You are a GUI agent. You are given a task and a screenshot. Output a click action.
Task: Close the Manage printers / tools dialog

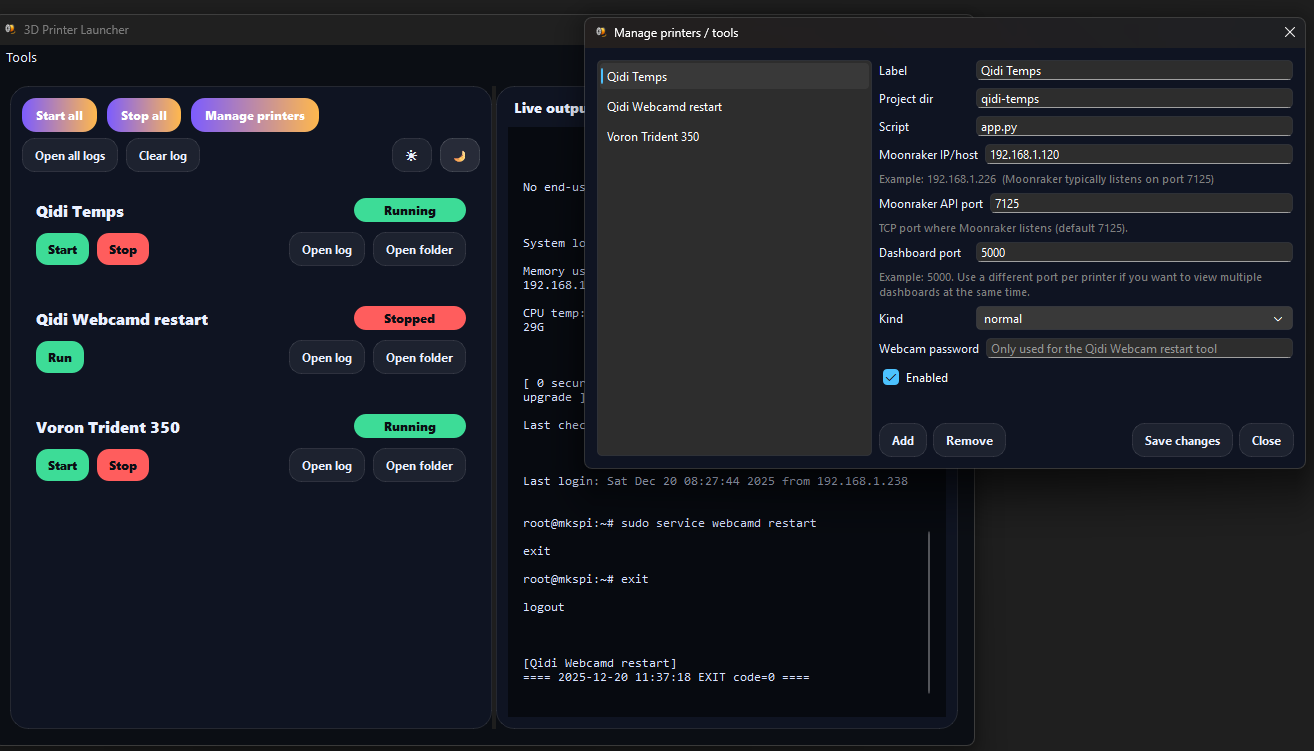click(x=1290, y=32)
